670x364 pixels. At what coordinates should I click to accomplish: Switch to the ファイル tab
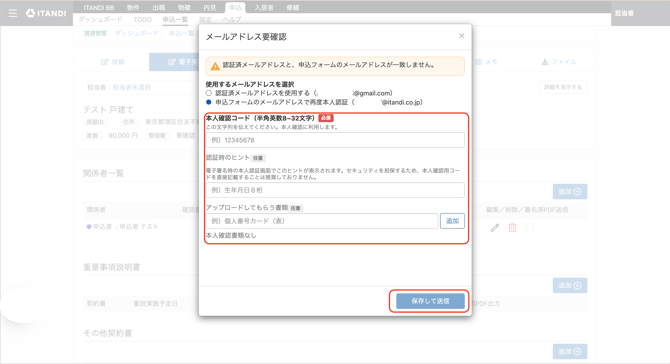[x=559, y=62]
